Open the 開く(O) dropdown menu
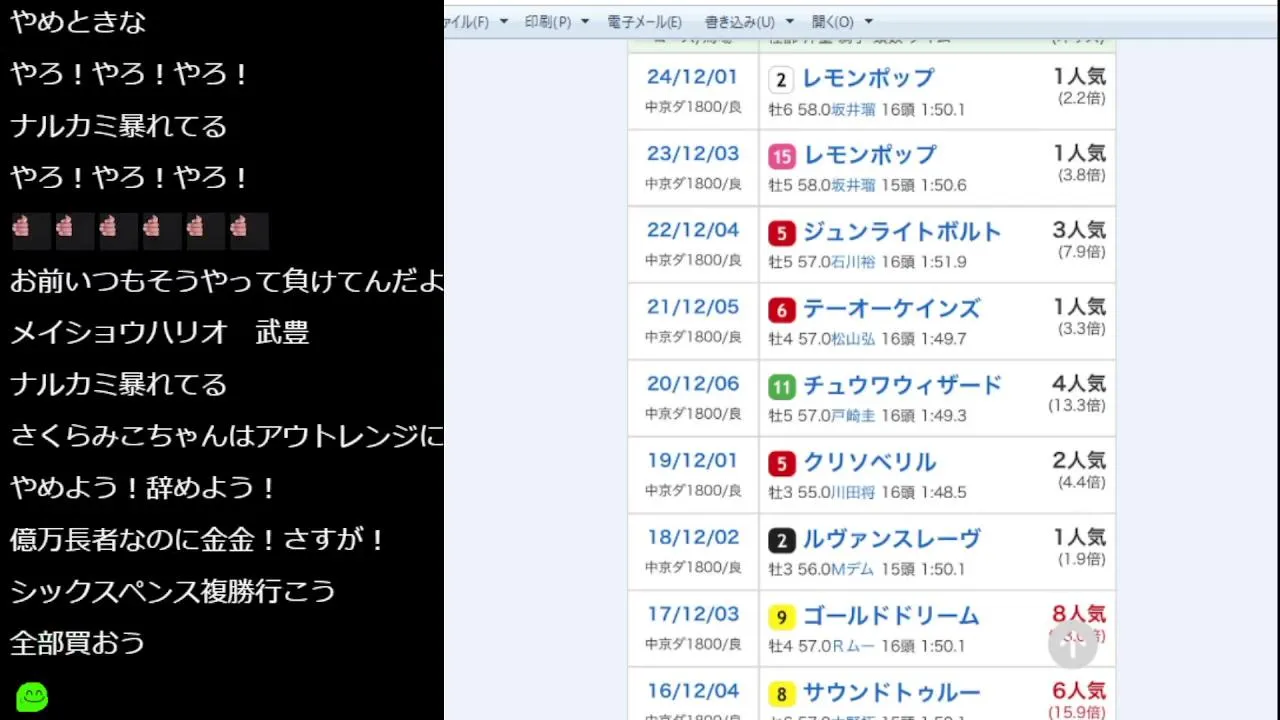Viewport: 1280px width, 720px height. 842,21
